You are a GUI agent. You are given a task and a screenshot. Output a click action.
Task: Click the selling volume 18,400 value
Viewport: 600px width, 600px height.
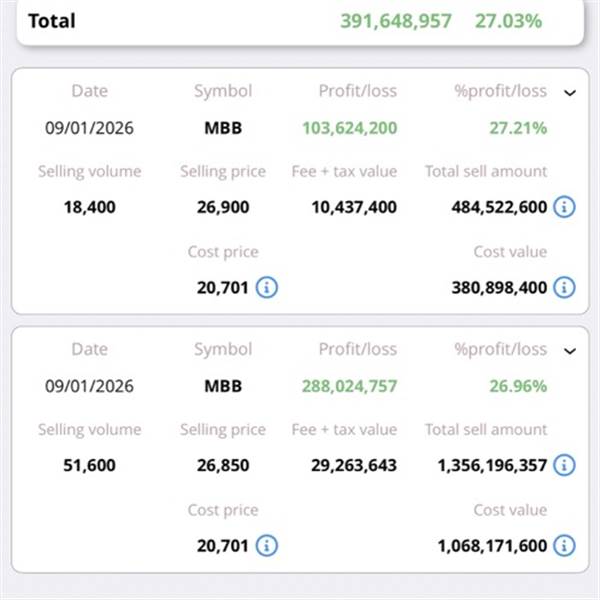click(x=89, y=207)
